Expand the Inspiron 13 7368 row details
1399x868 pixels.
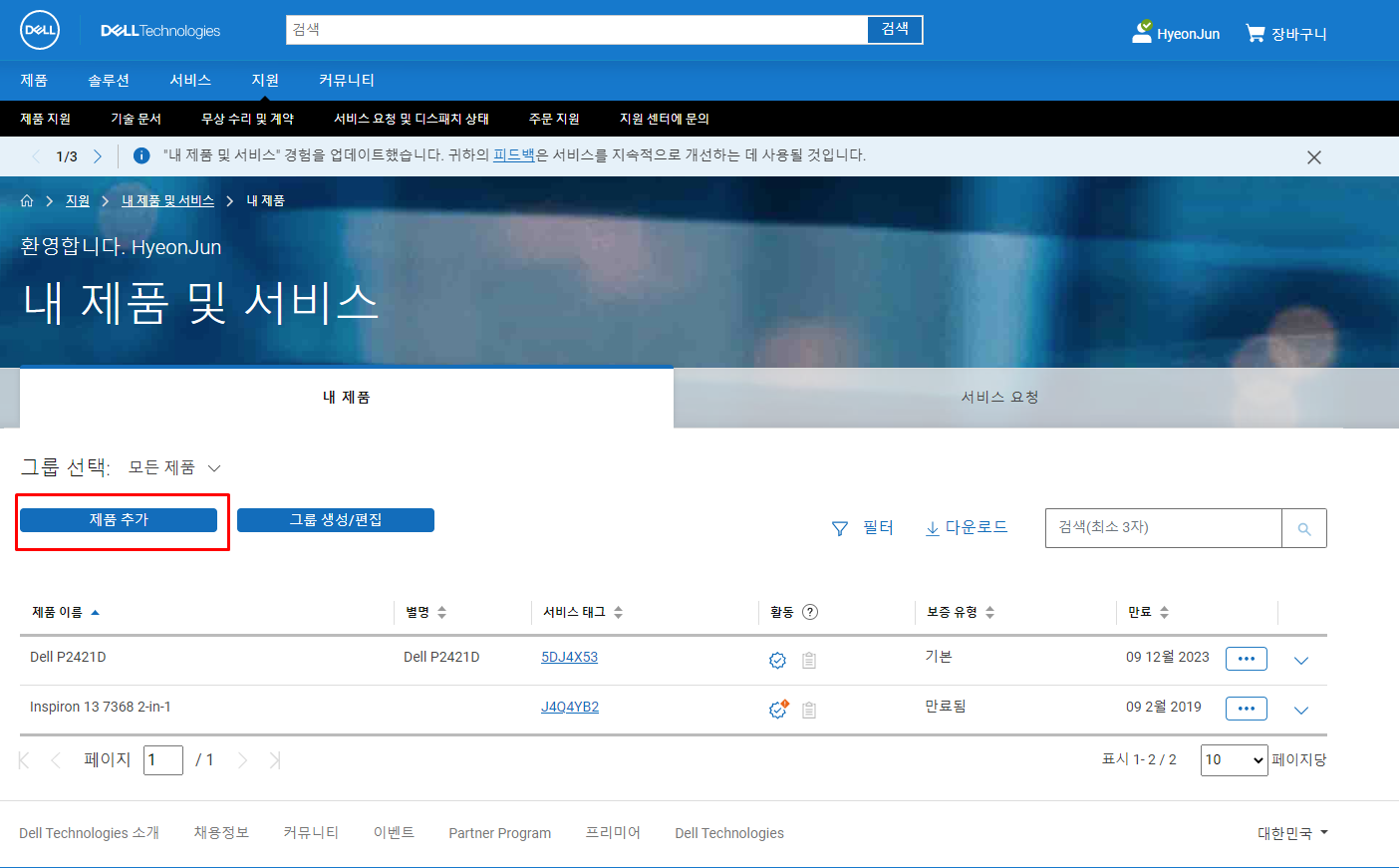click(x=1300, y=710)
